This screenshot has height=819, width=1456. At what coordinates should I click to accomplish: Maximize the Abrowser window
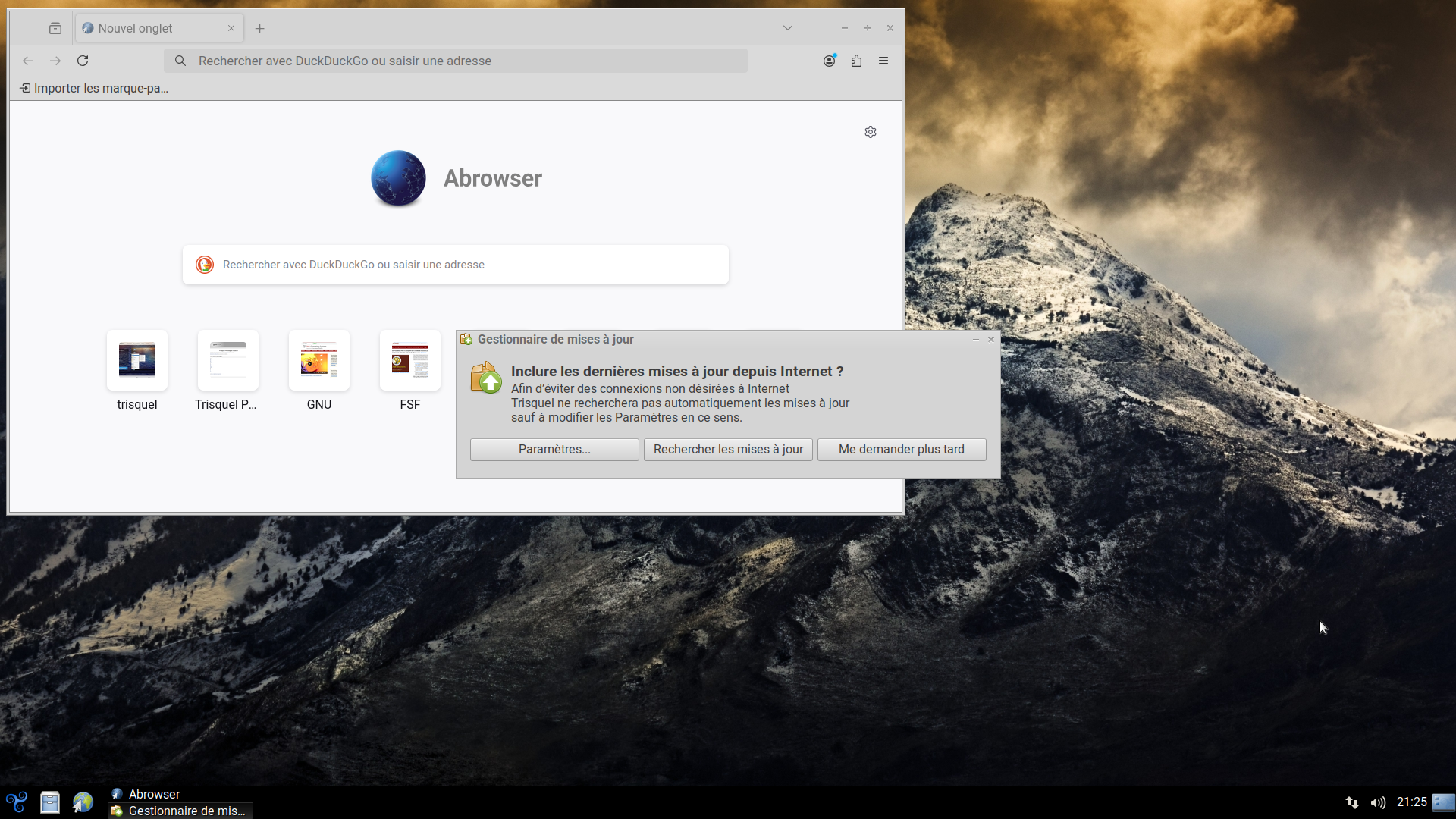pyautogui.click(x=868, y=28)
